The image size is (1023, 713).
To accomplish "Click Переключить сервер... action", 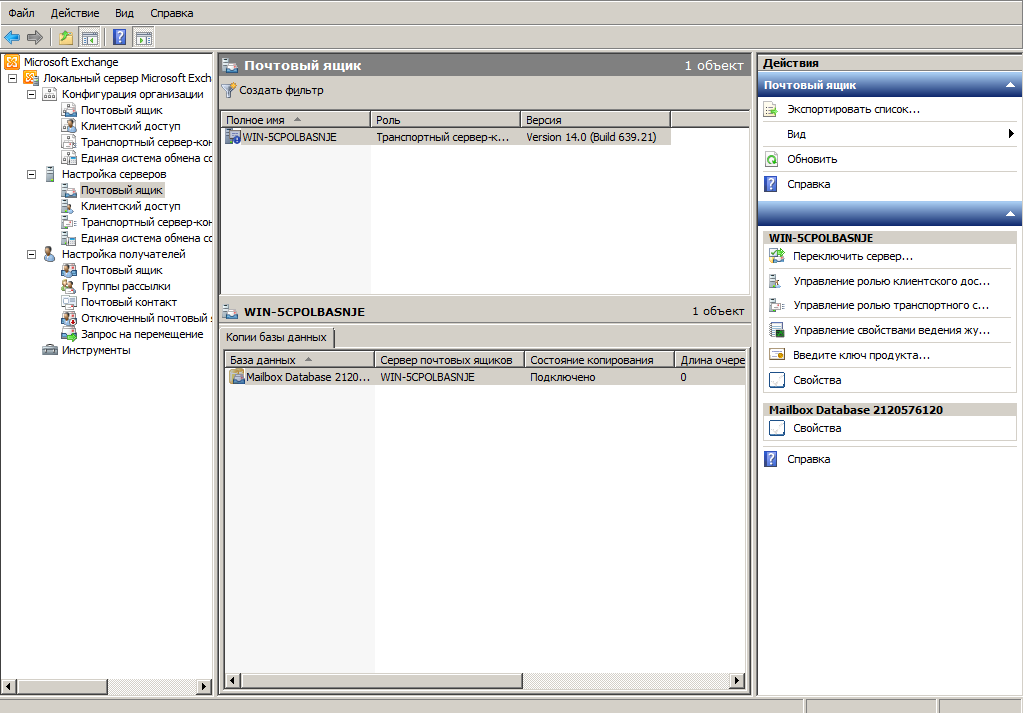I will click(x=853, y=256).
